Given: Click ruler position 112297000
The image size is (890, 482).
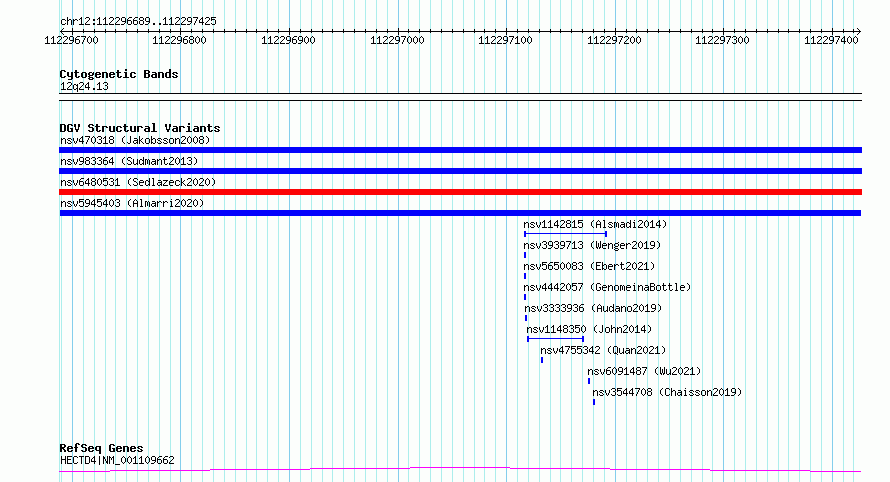Looking at the screenshot, I should [x=397, y=40].
